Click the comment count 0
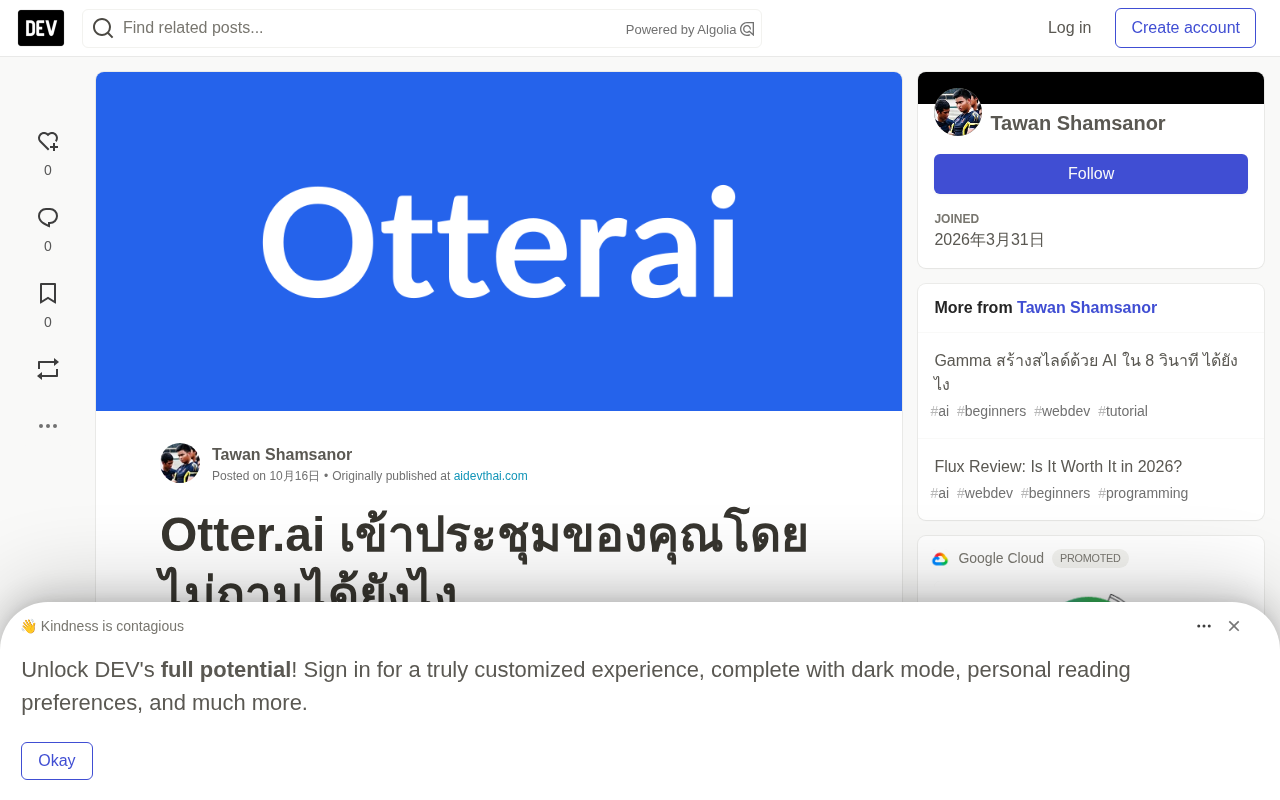 (x=48, y=246)
